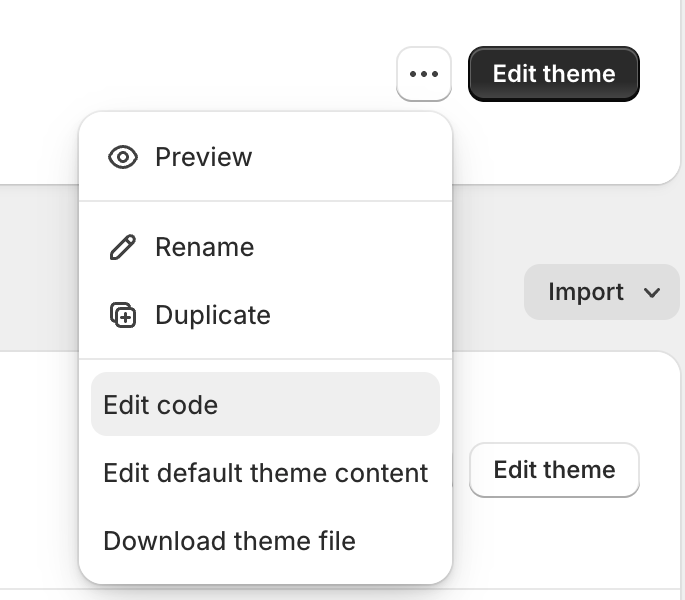The height and width of the screenshot is (600, 685).
Task: Open the three-dots more actions button
Action: point(424,74)
